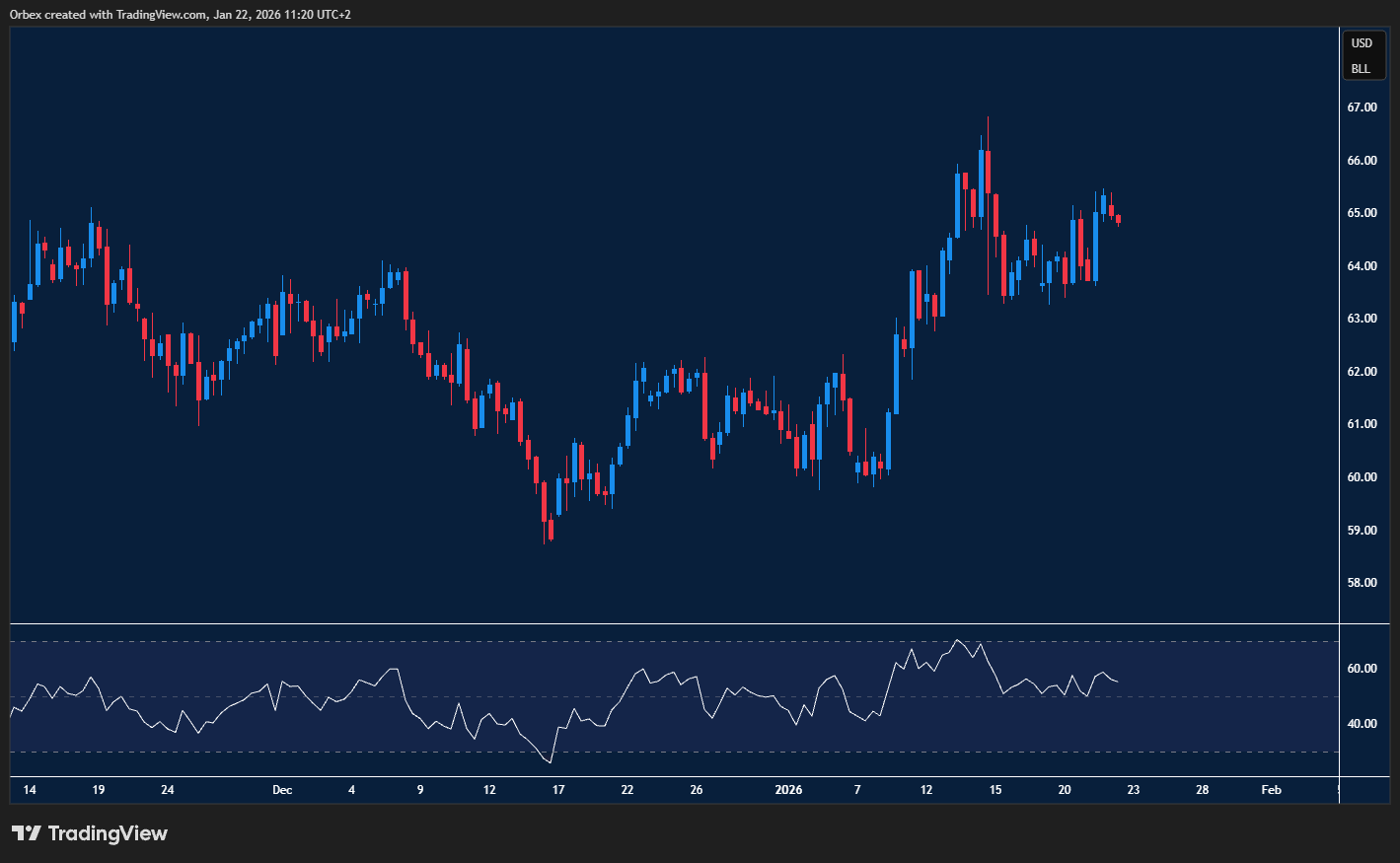Expand the chart timeframe by clicking Dec label
Viewport: 1400px width, 863px height.
pyautogui.click(x=282, y=790)
